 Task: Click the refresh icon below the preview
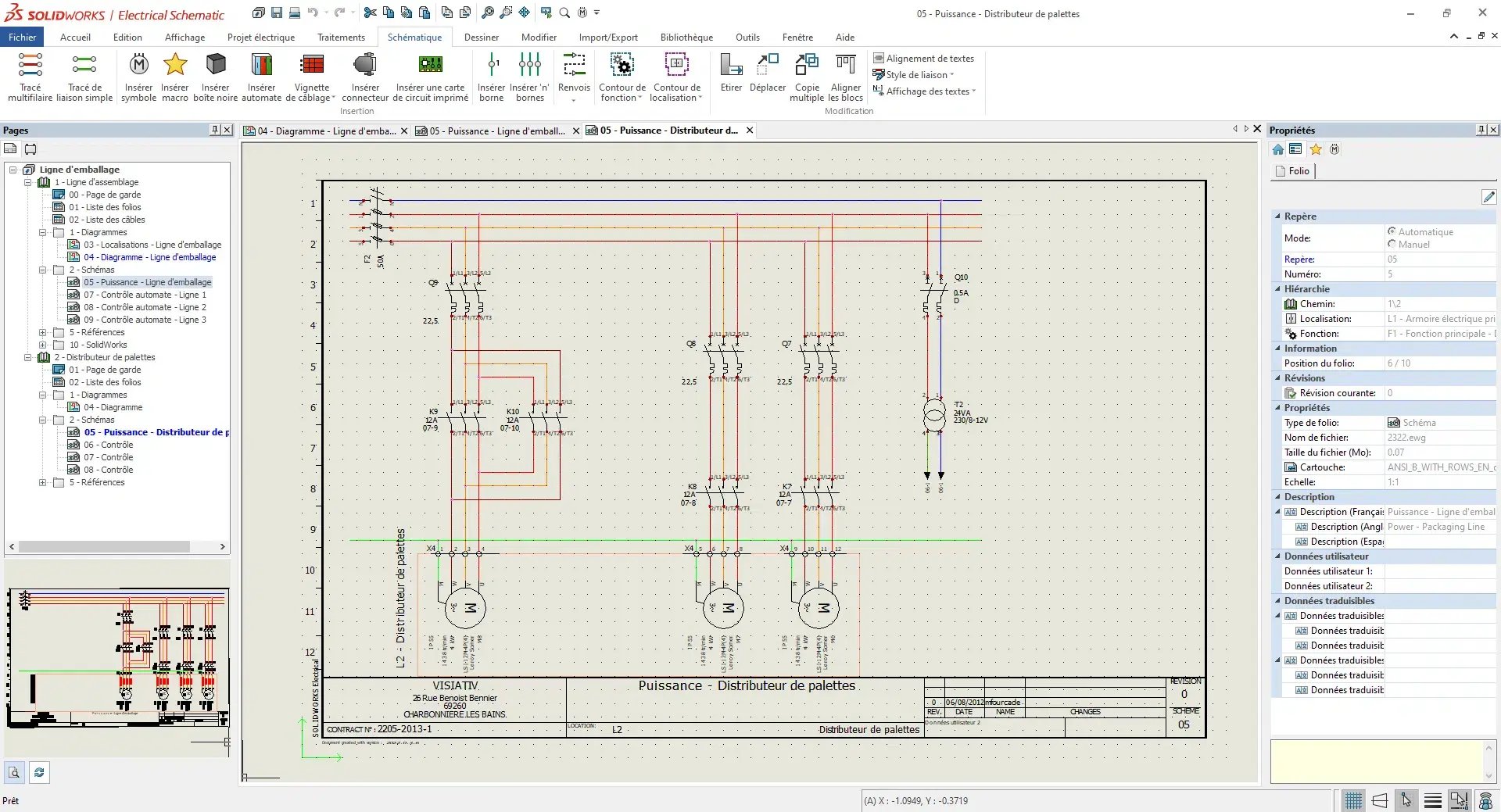click(39, 772)
